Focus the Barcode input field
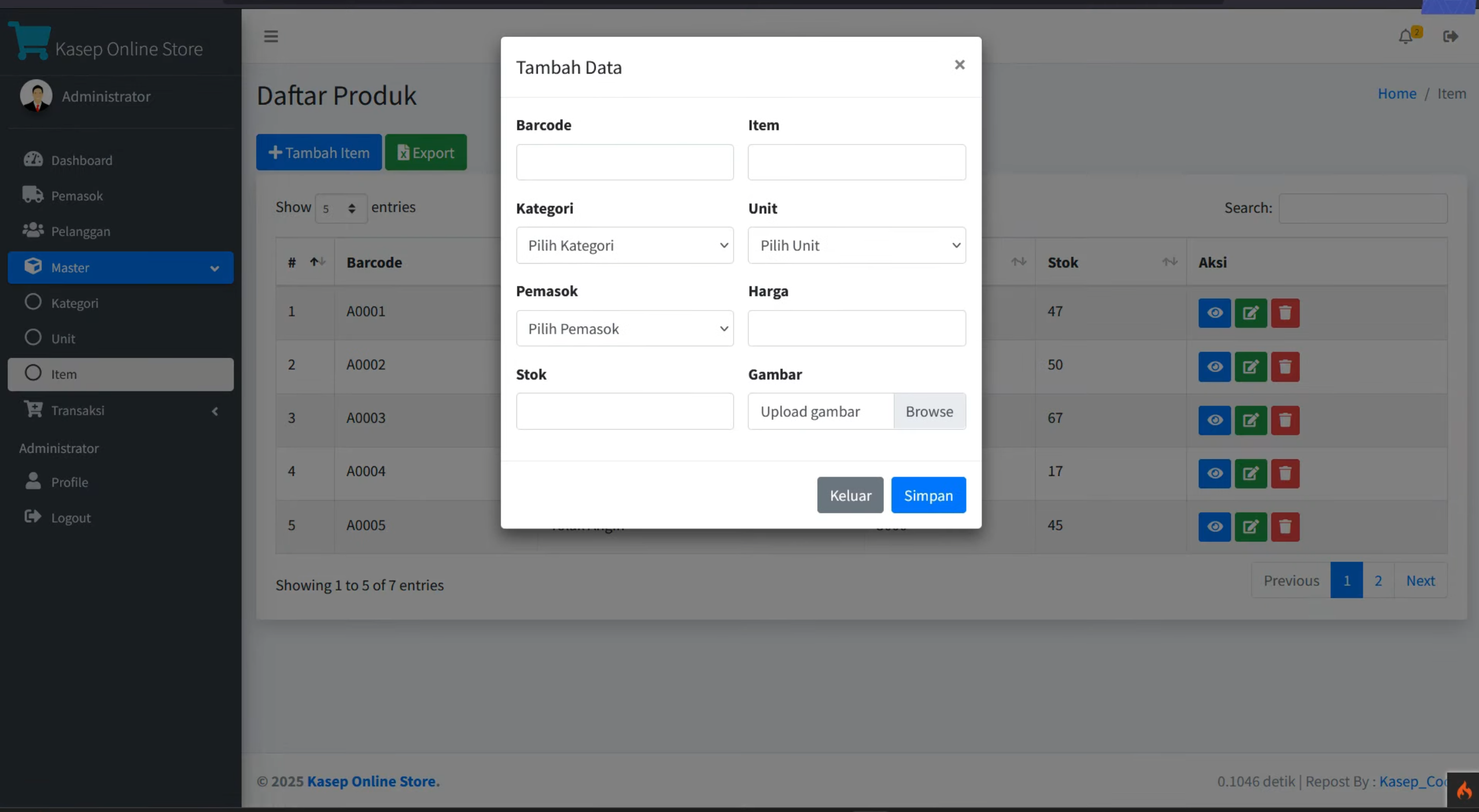This screenshot has width=1479, height=812. coord(625,162)
